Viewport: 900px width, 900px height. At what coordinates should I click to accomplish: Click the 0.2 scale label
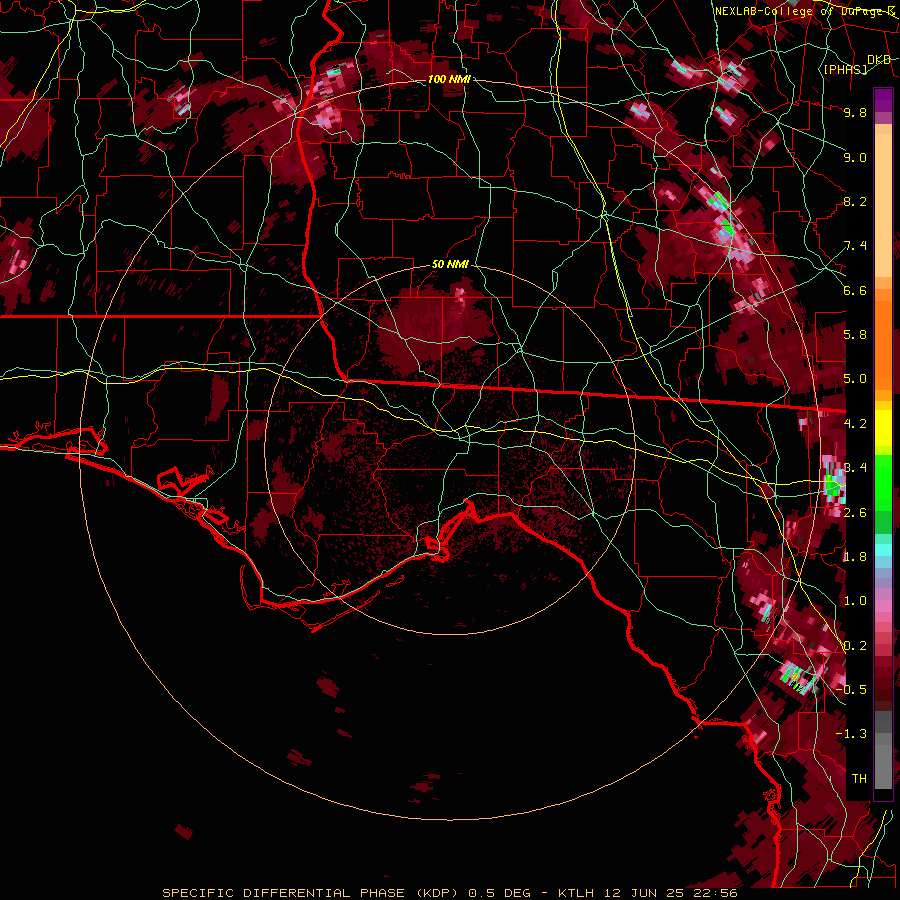pyautogui.click(x=855, y=646)
